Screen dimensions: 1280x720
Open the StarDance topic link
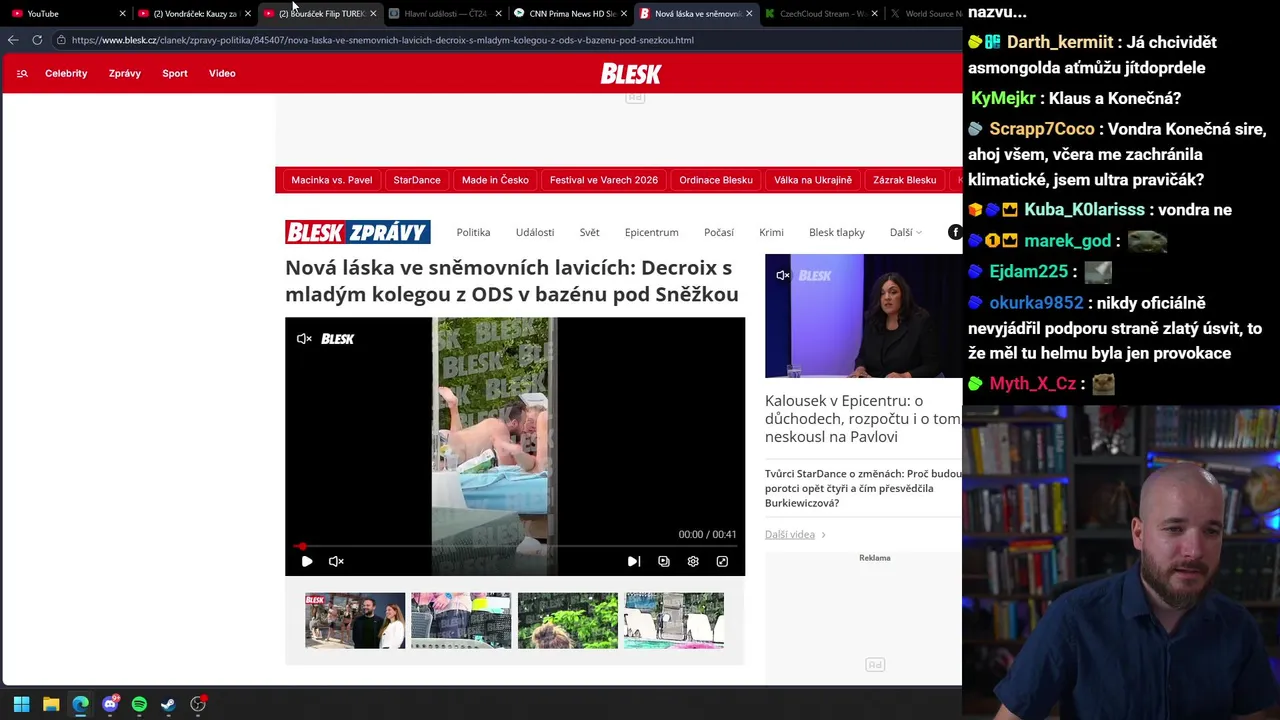pyautogui.click(x=417, y=180)
